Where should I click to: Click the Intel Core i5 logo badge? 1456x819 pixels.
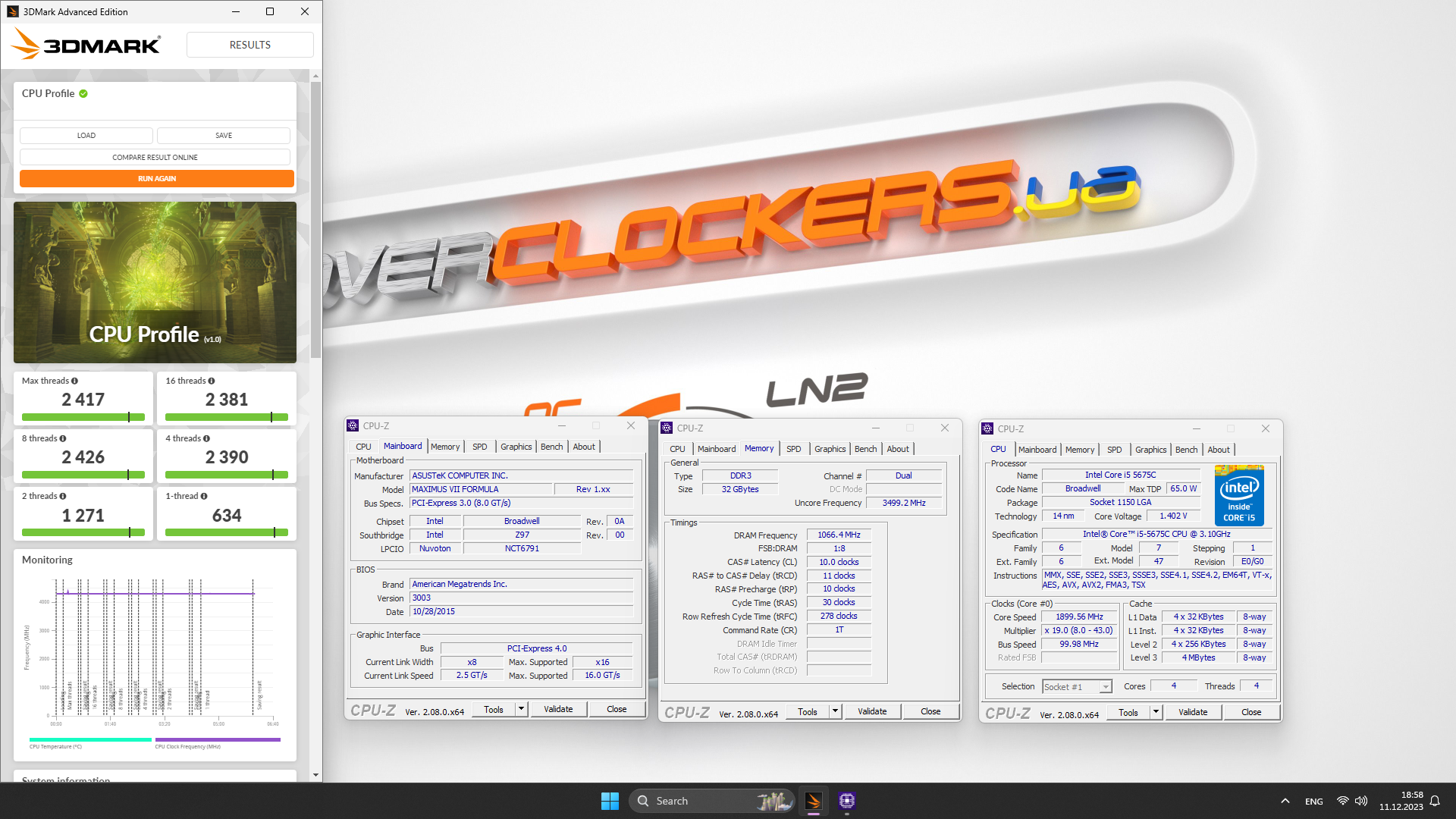[x=1239, y=495]
